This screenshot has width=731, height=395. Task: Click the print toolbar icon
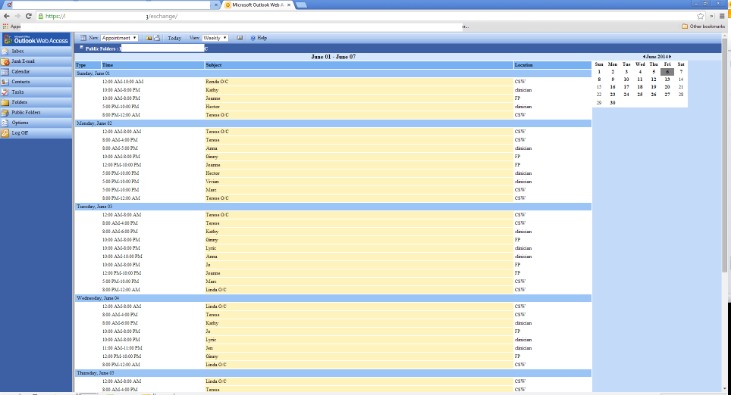(x=157, y=38)
